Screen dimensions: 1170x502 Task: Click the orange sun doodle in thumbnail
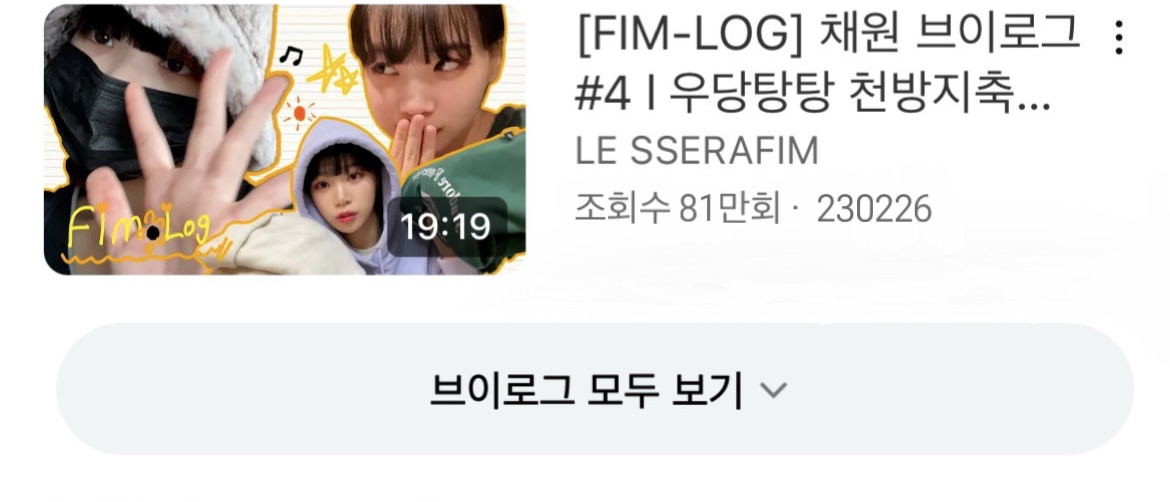[x=299, y=113]
